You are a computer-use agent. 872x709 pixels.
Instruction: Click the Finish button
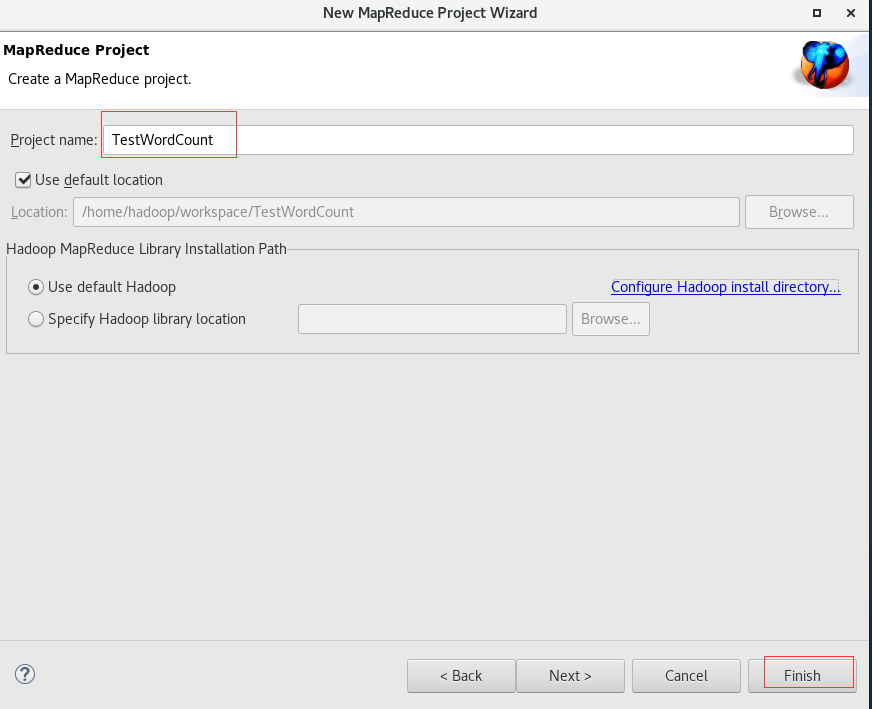click(801, 676)
